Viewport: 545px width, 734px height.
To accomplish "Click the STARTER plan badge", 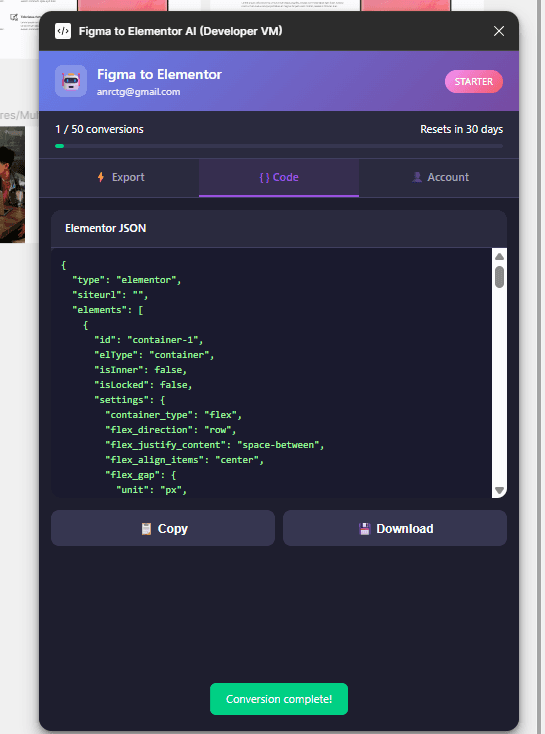I will coord(473,81).
